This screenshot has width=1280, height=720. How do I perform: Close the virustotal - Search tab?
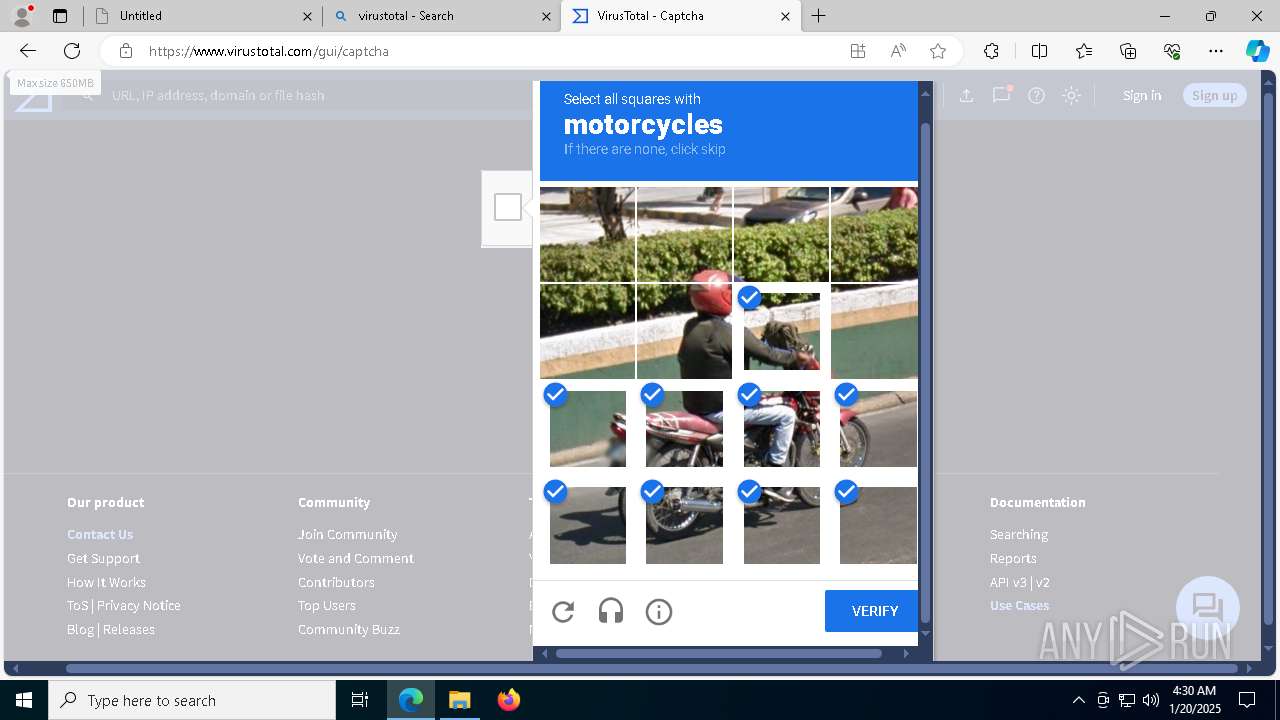click(x=546, y=16)
